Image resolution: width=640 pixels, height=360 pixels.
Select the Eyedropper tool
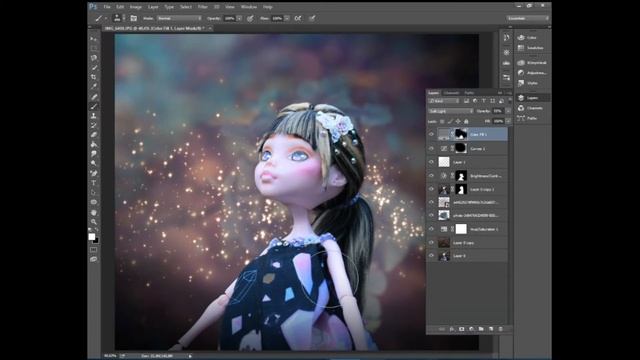click(x=94, y=87)
